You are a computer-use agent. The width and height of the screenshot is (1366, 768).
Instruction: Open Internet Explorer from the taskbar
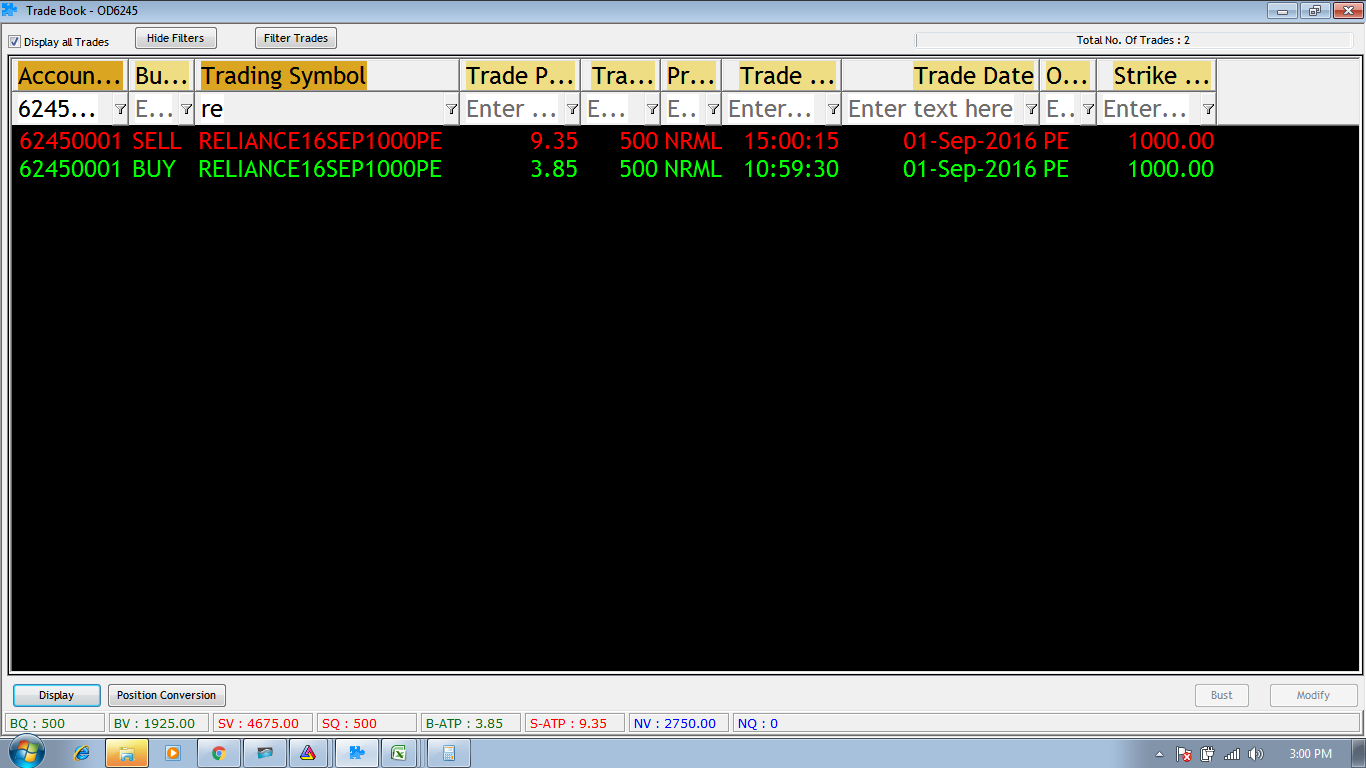click(82, 753)
